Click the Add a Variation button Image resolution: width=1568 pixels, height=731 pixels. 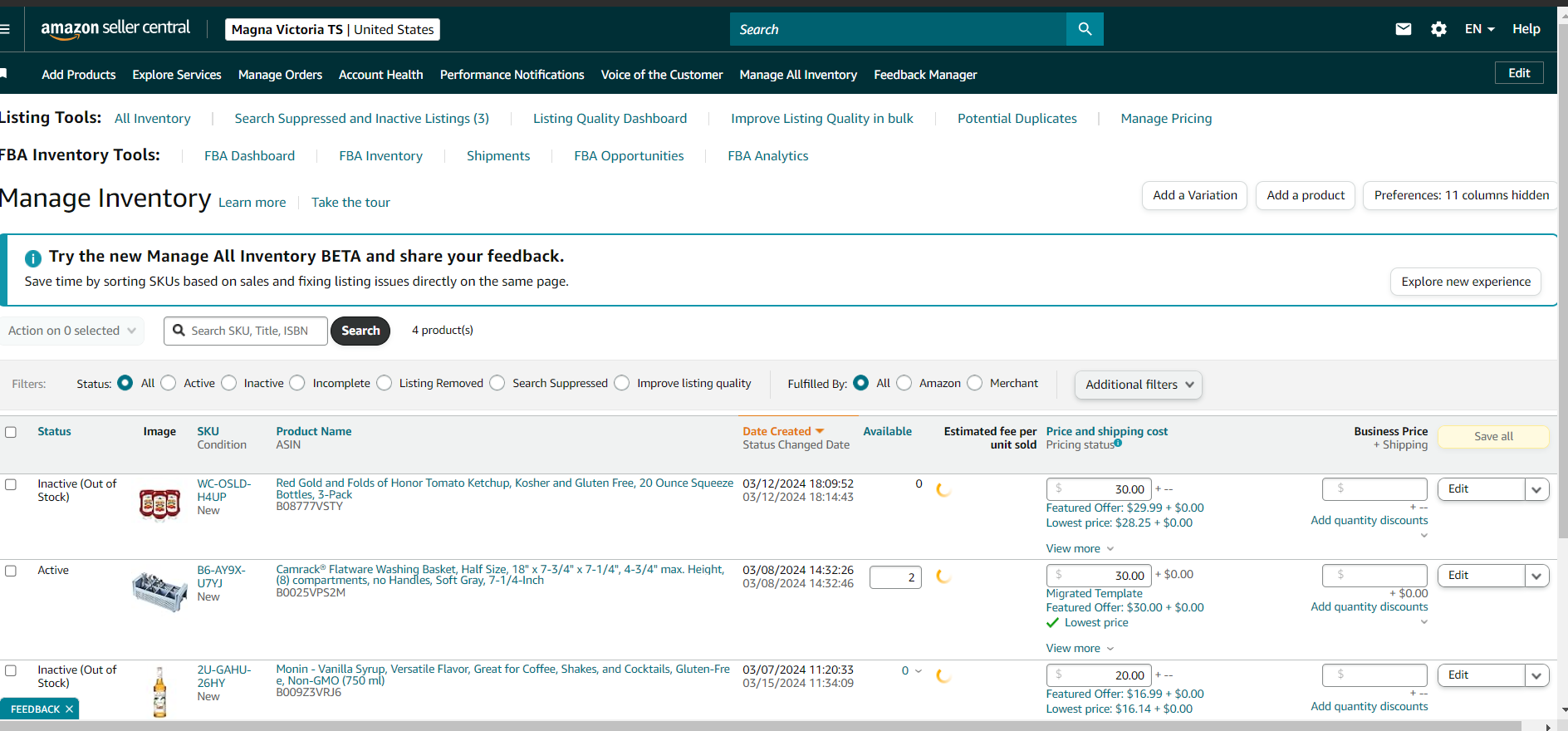1195,195
